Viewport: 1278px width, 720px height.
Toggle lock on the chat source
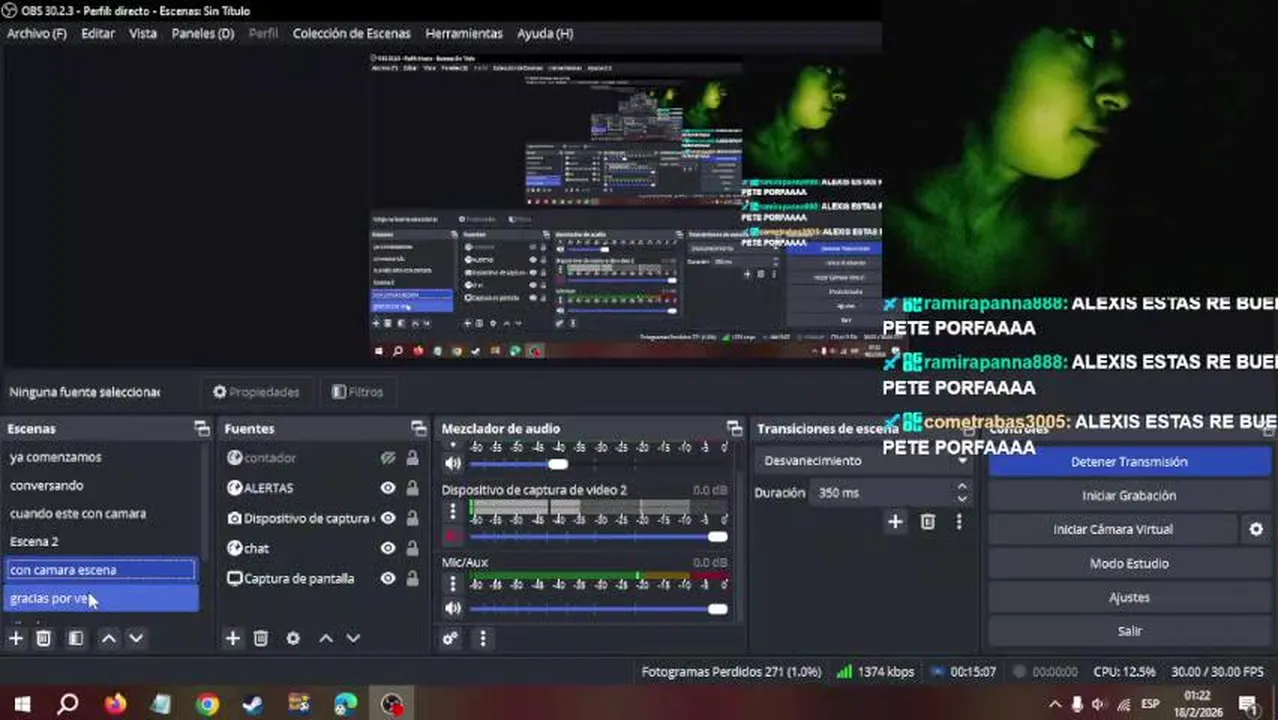412,548
